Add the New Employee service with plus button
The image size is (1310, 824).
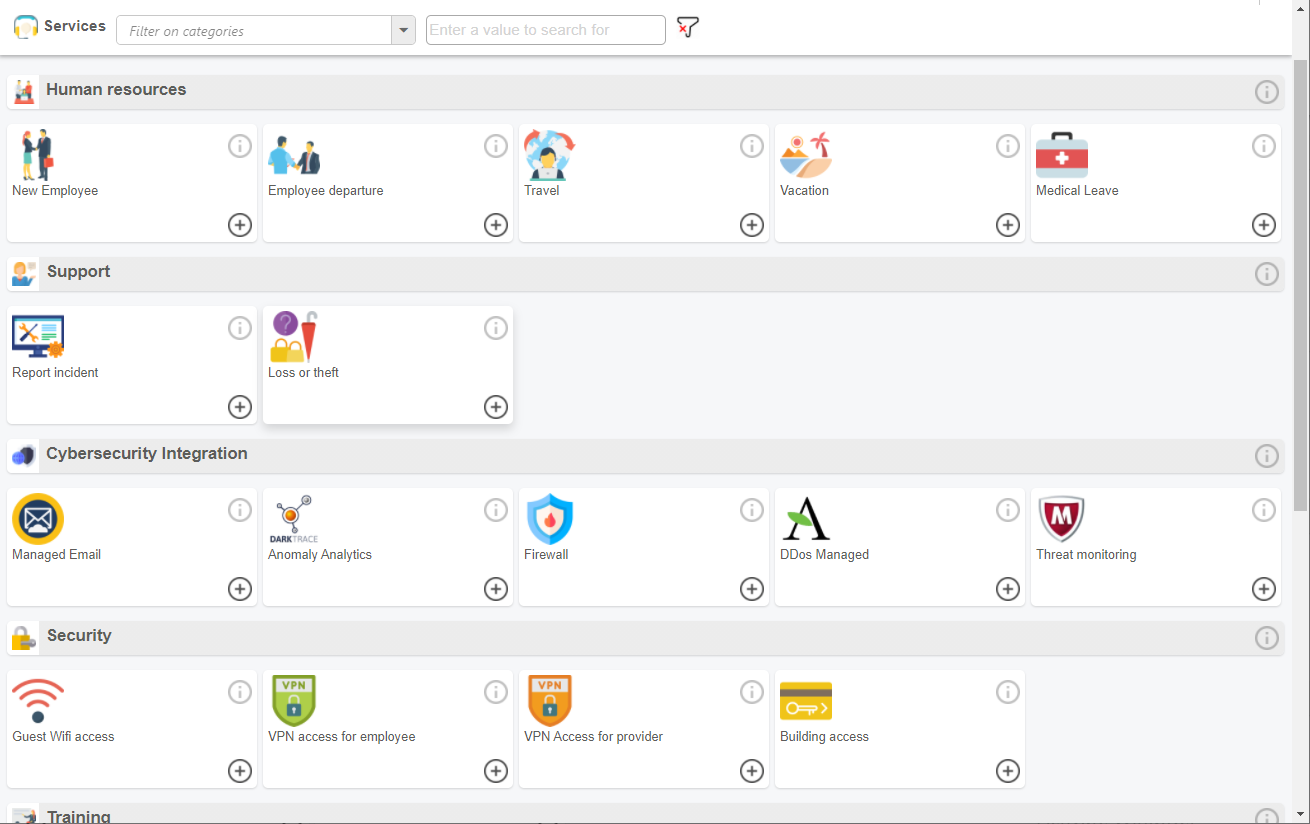pyautogui.click(x=239, y=225)
